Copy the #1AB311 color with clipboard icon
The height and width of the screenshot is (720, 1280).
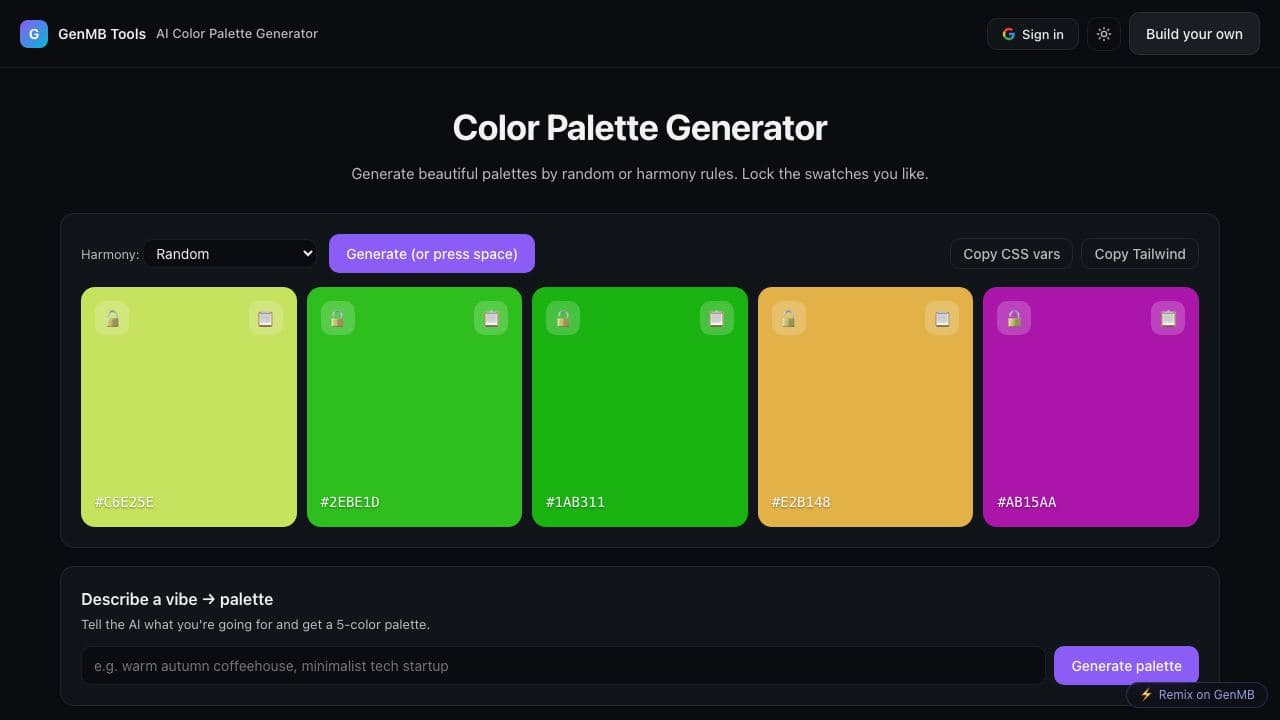coord(717,318)
